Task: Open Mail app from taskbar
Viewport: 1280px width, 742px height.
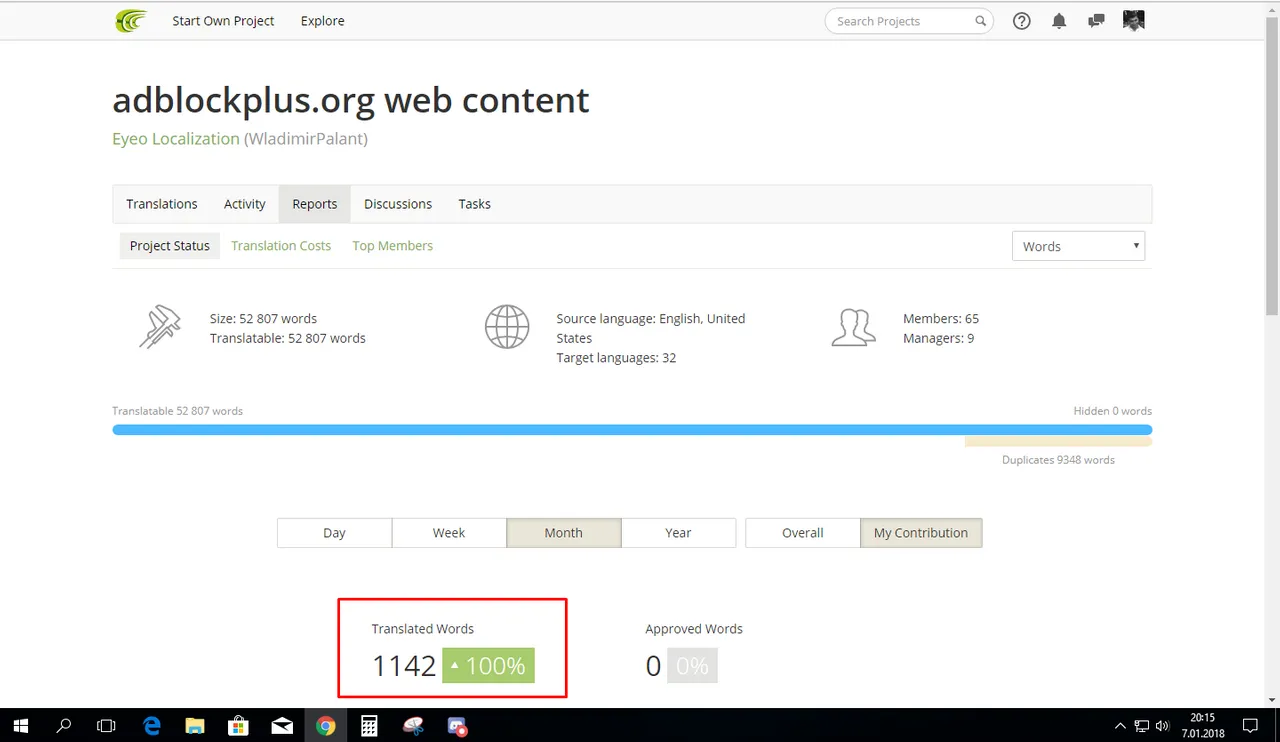Action: [x=282, y=726]
